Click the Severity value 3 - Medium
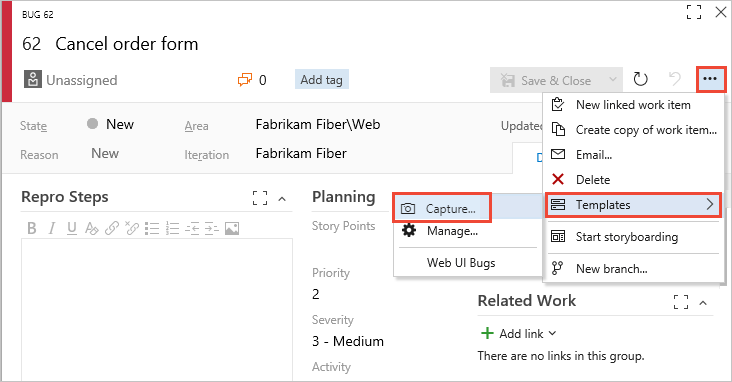The image size is (732, 382). coord(348,341)
